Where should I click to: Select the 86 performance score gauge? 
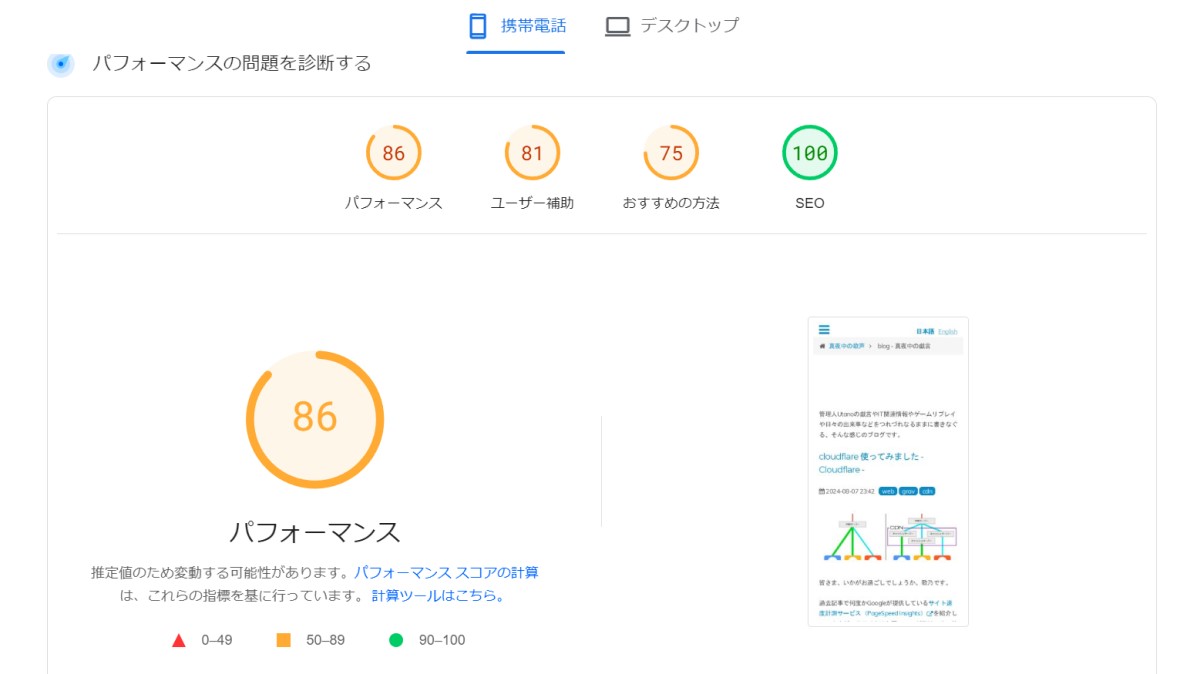point(393,153)
